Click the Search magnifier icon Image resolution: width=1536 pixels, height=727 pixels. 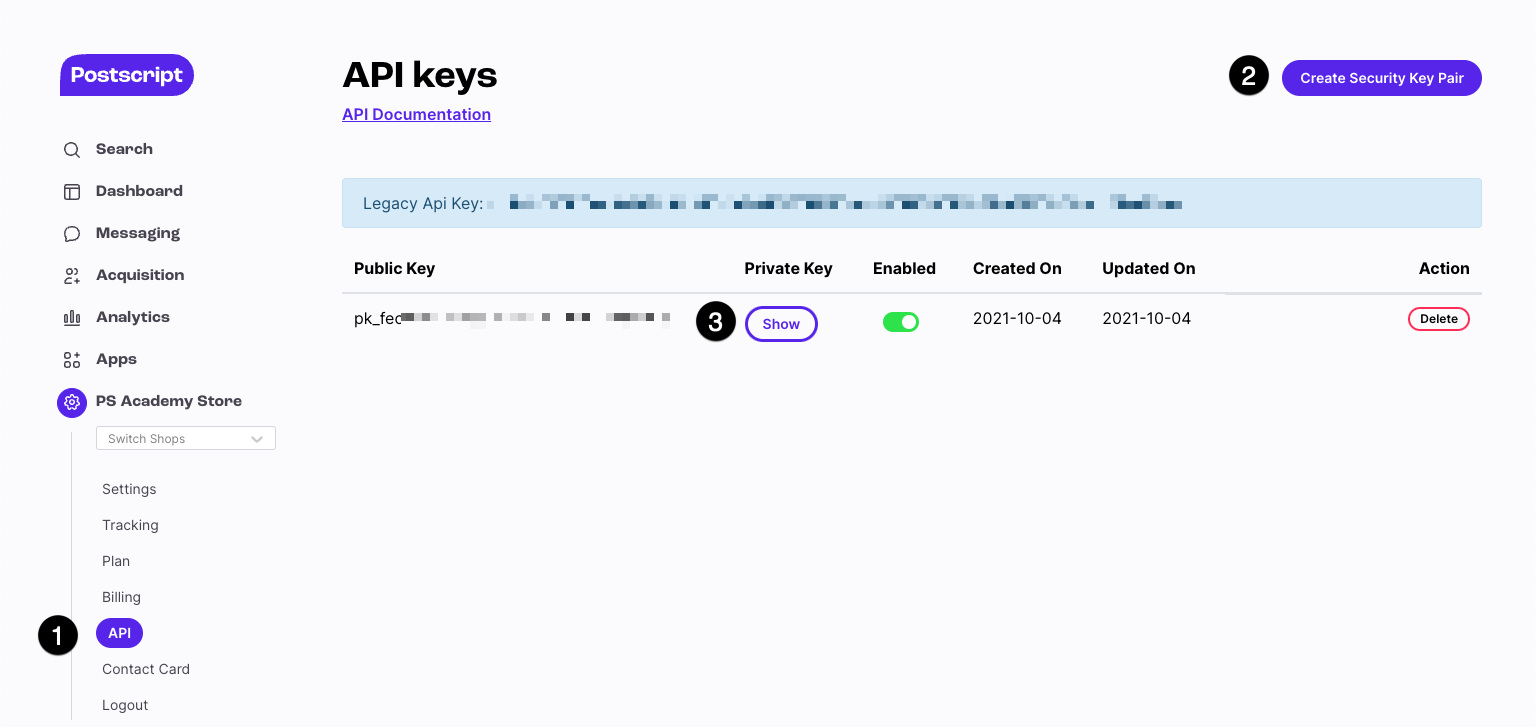point(72,150)
